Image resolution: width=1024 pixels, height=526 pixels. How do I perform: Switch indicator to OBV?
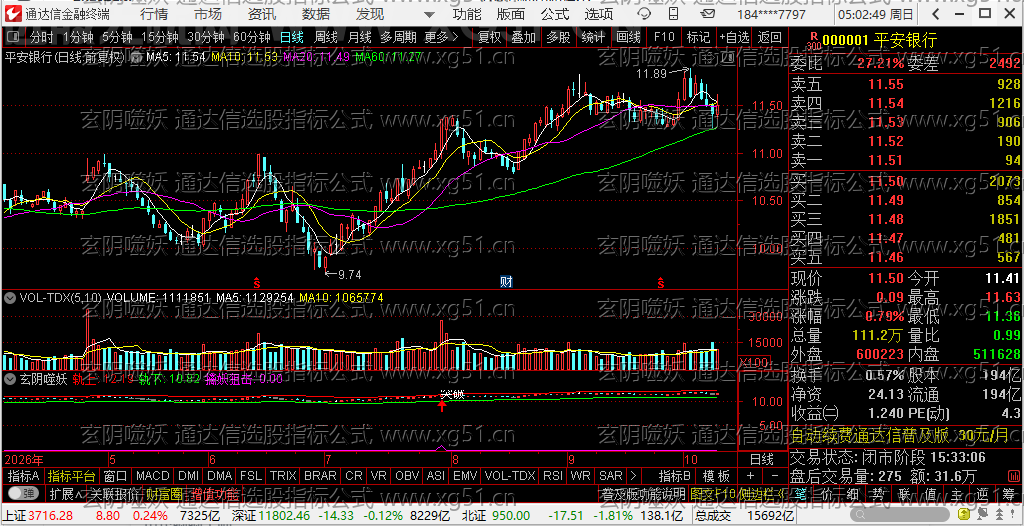(407, 476)
